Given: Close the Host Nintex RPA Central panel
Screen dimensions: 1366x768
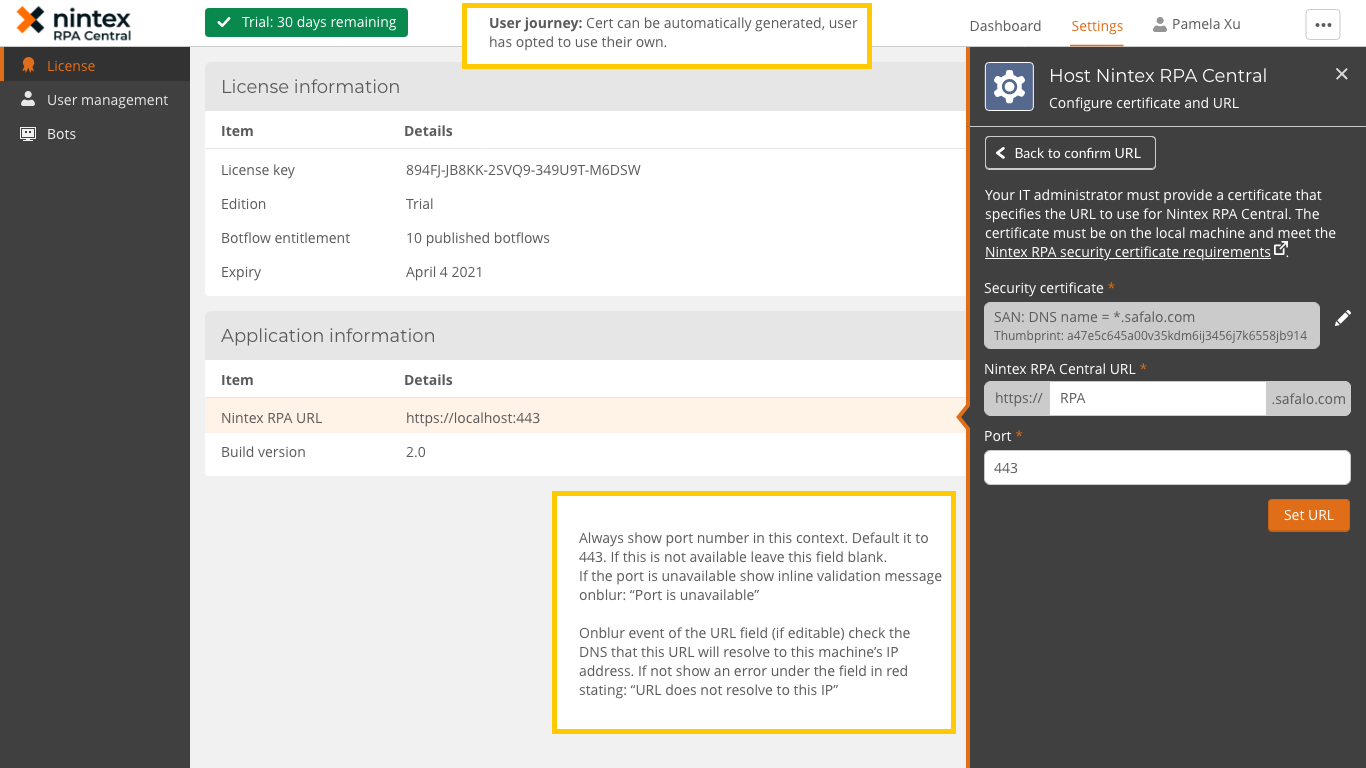Looking at the screenshot, I should point(1341,74).
